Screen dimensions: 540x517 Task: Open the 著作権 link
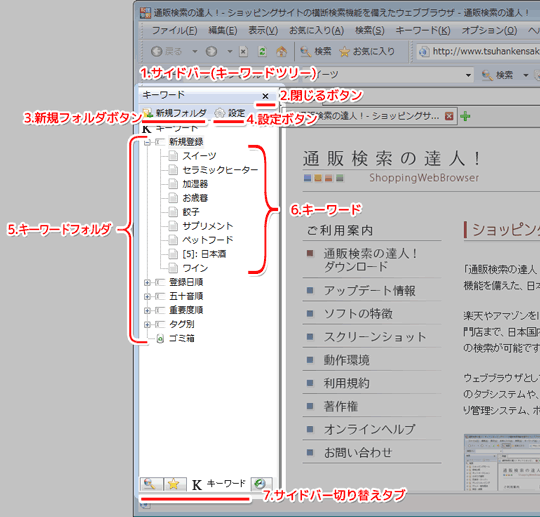[341, 406]
